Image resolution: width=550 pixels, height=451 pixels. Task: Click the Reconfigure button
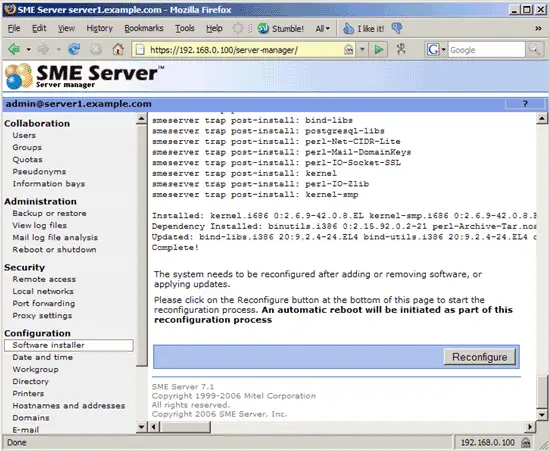(479, 357)
